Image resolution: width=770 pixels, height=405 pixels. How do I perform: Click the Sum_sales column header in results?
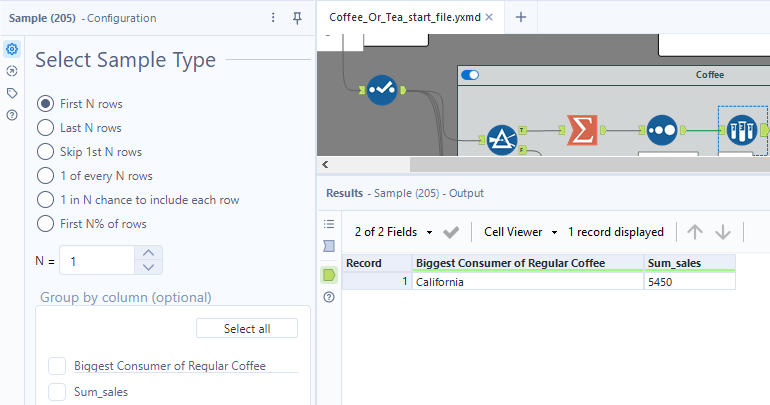tap(689, 263)
